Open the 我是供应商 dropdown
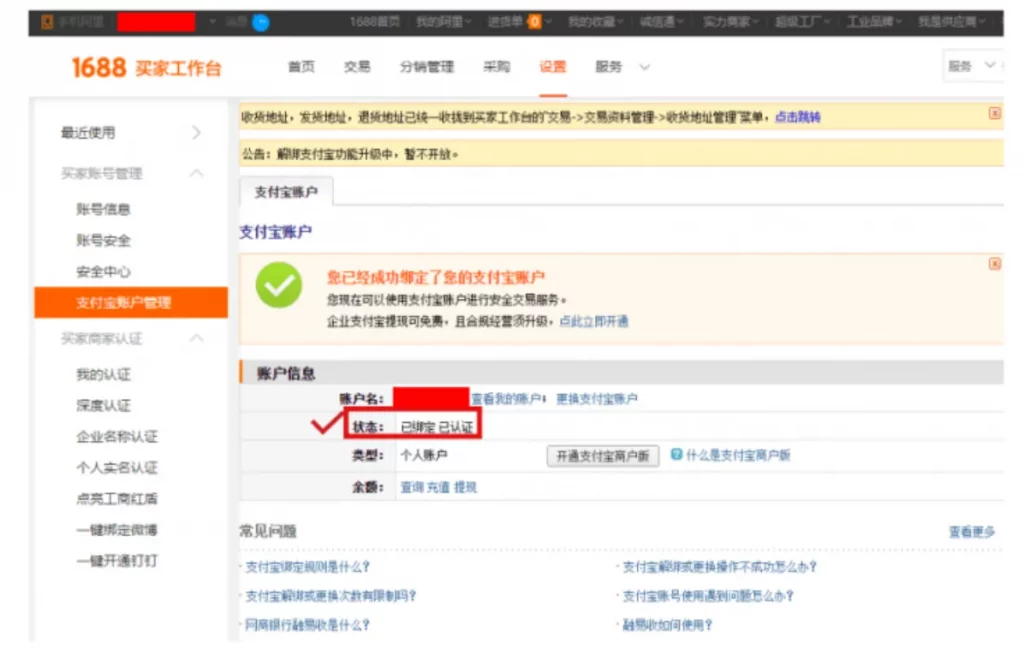The image size is (1024, 656). (x=951, y=22)
